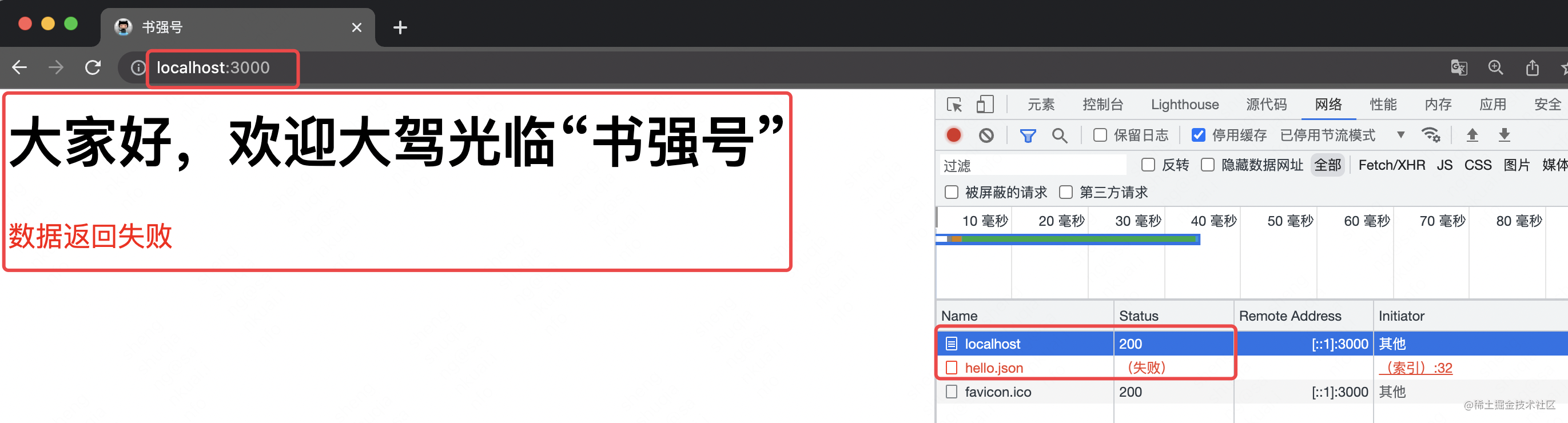Click the 数据返回失败 error text
Image resolution: width=1568 pixels, height=423 pixels.
tap(90, 236)
